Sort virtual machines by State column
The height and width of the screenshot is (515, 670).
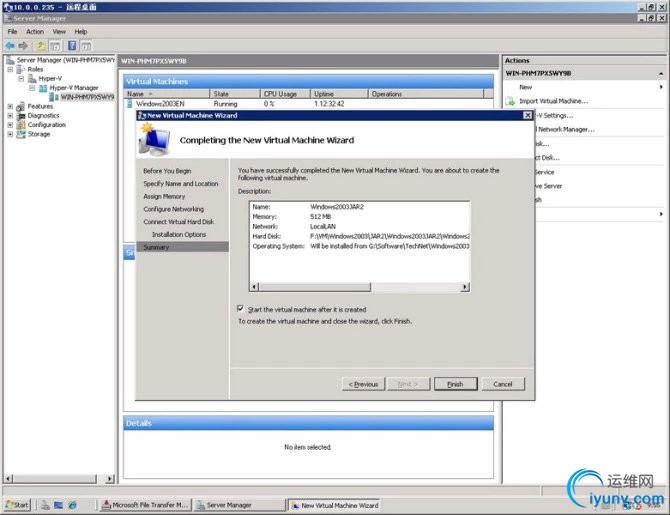click(235, 94)
